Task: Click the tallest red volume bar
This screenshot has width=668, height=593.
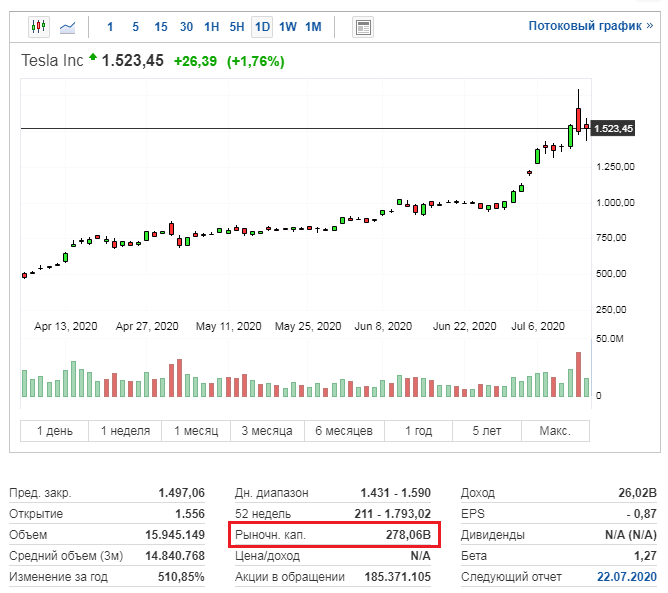Action: [x=579, y=374]
